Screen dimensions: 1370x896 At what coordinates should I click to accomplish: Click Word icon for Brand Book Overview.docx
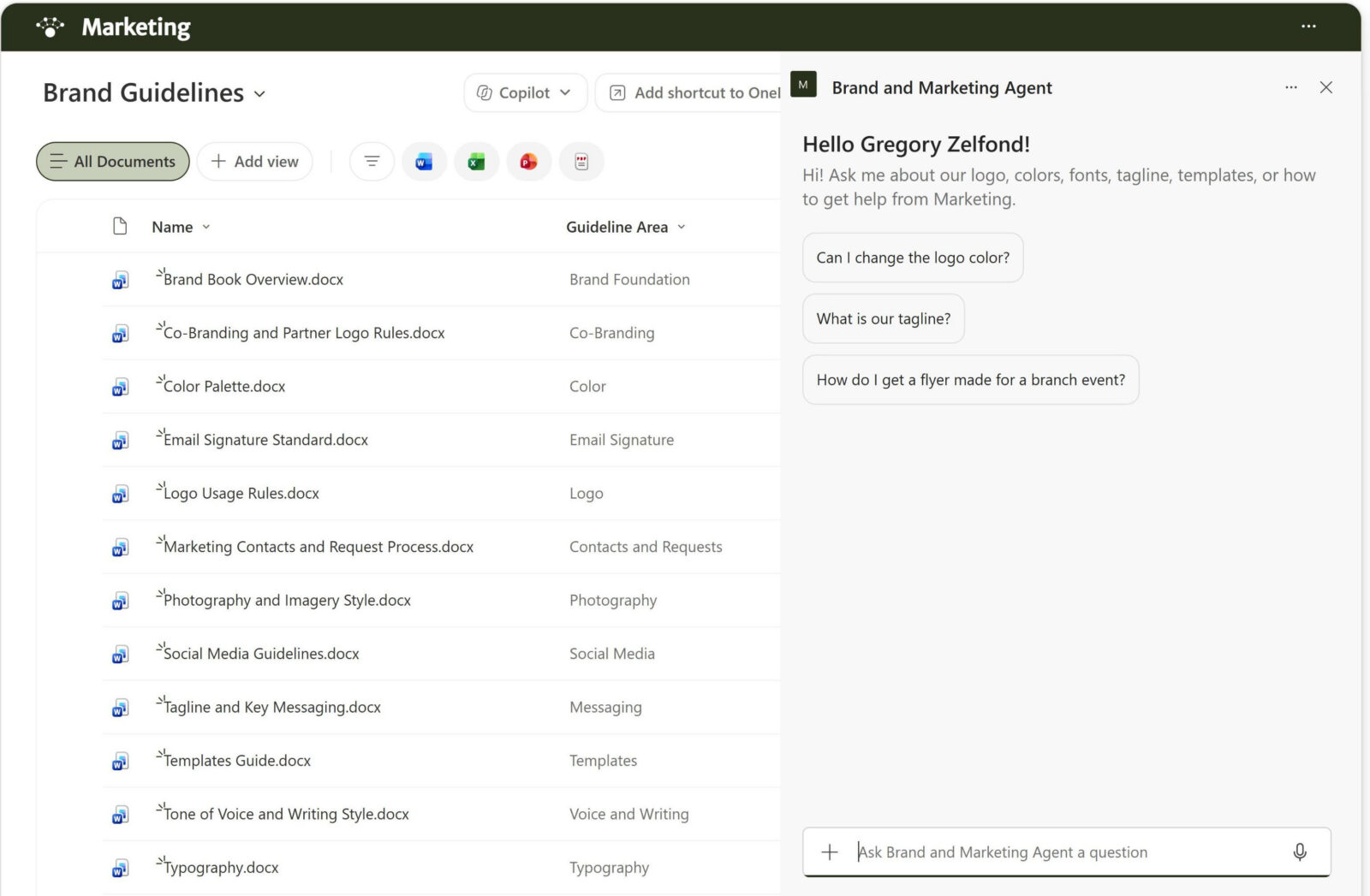[x=120, y=280]
